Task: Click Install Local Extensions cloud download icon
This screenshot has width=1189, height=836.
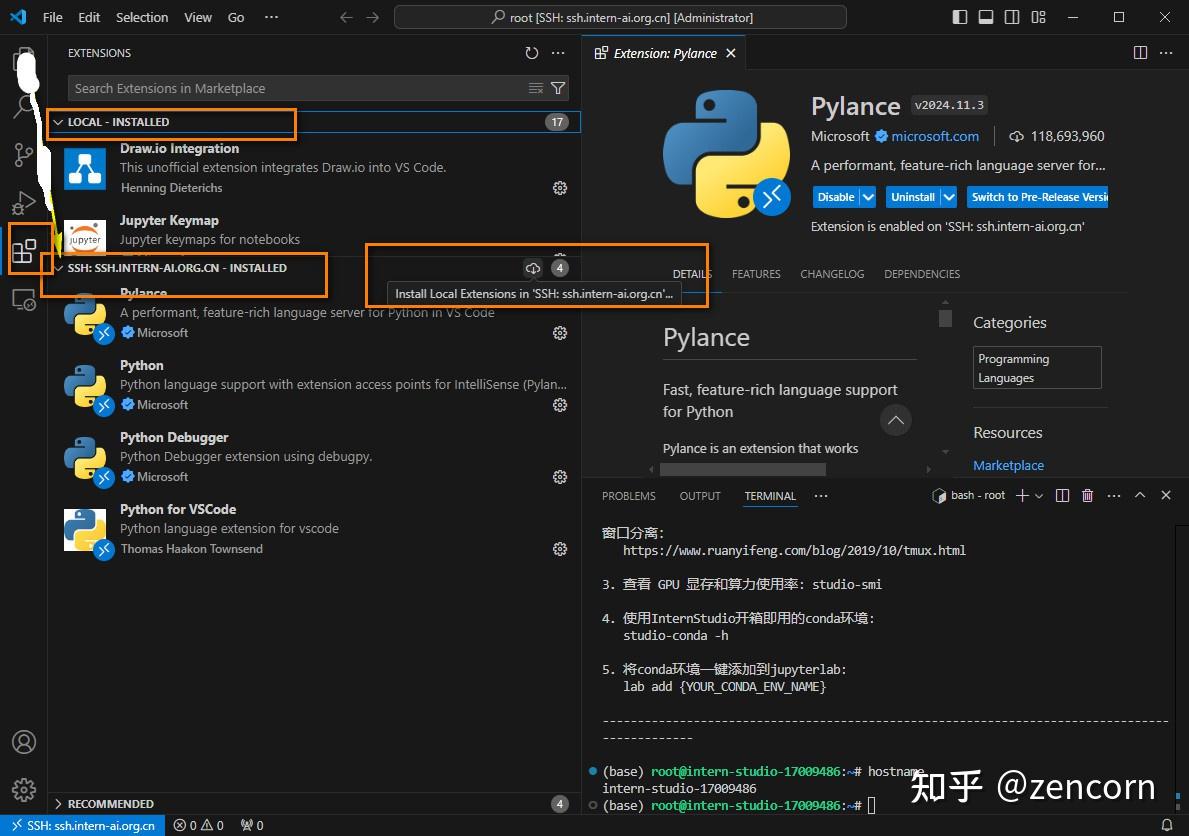Action: tap(533, 268)
